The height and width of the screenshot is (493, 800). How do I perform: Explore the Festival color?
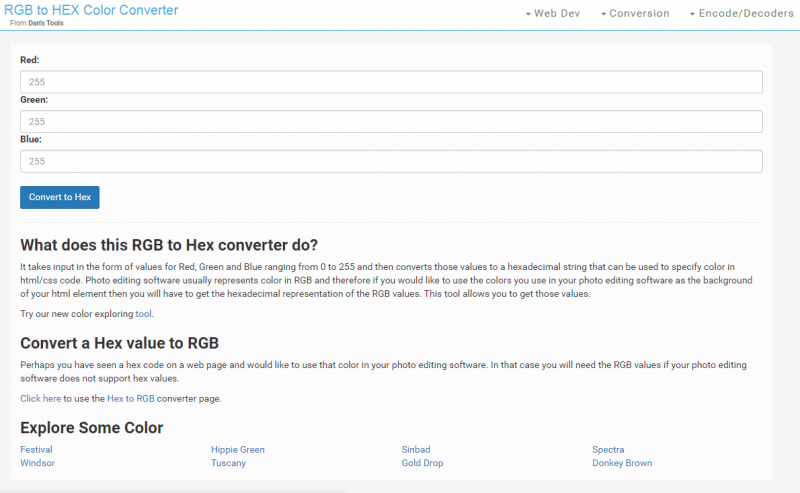point(36,450)
